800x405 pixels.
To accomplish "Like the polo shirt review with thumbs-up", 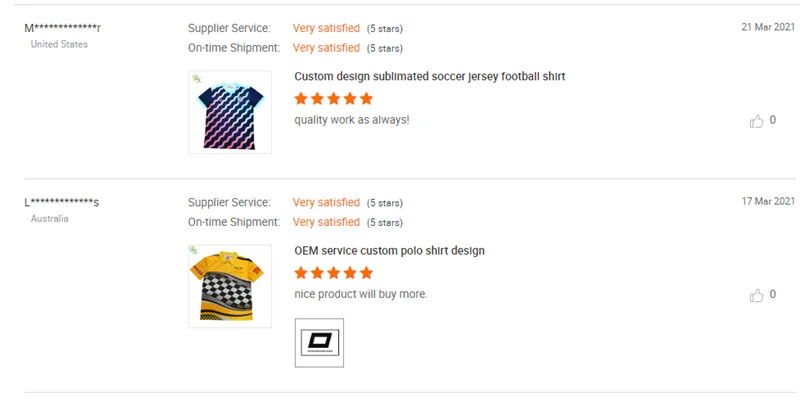I will coord(756,295).
